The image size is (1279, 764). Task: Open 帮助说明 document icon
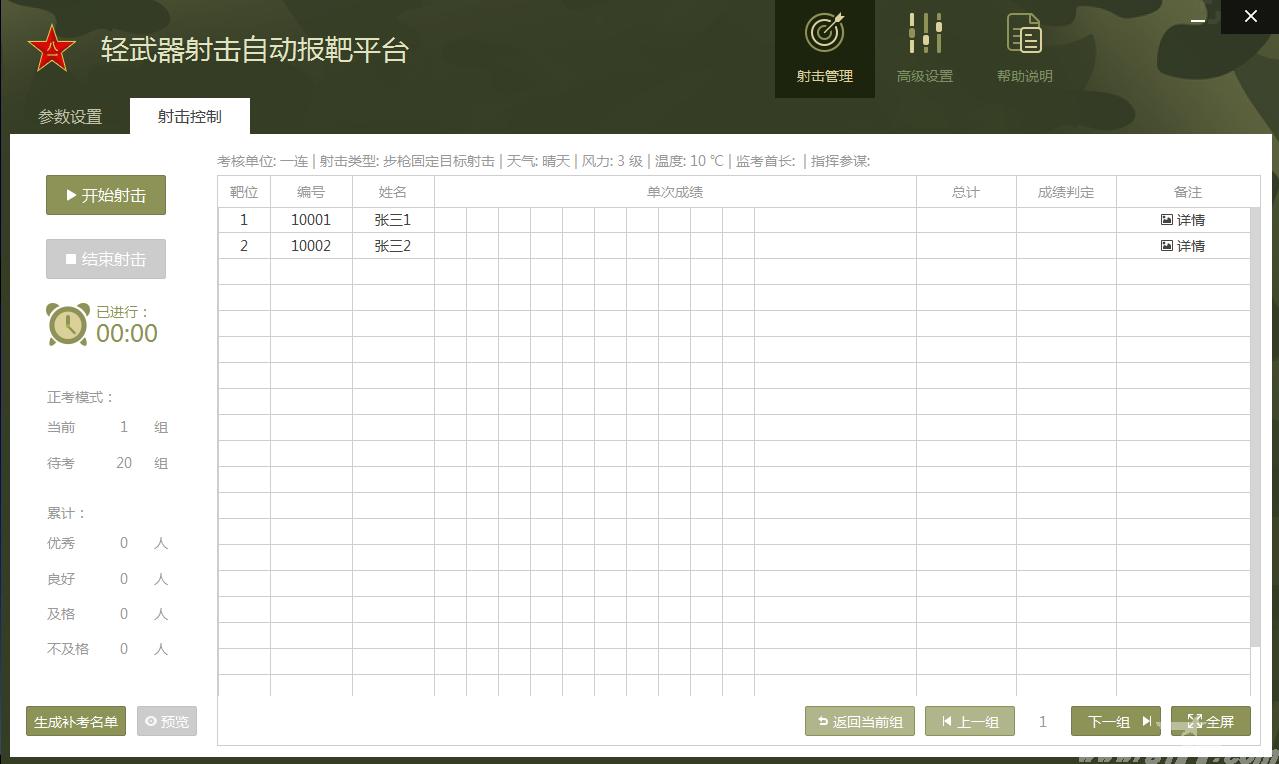coord(1024,34)
